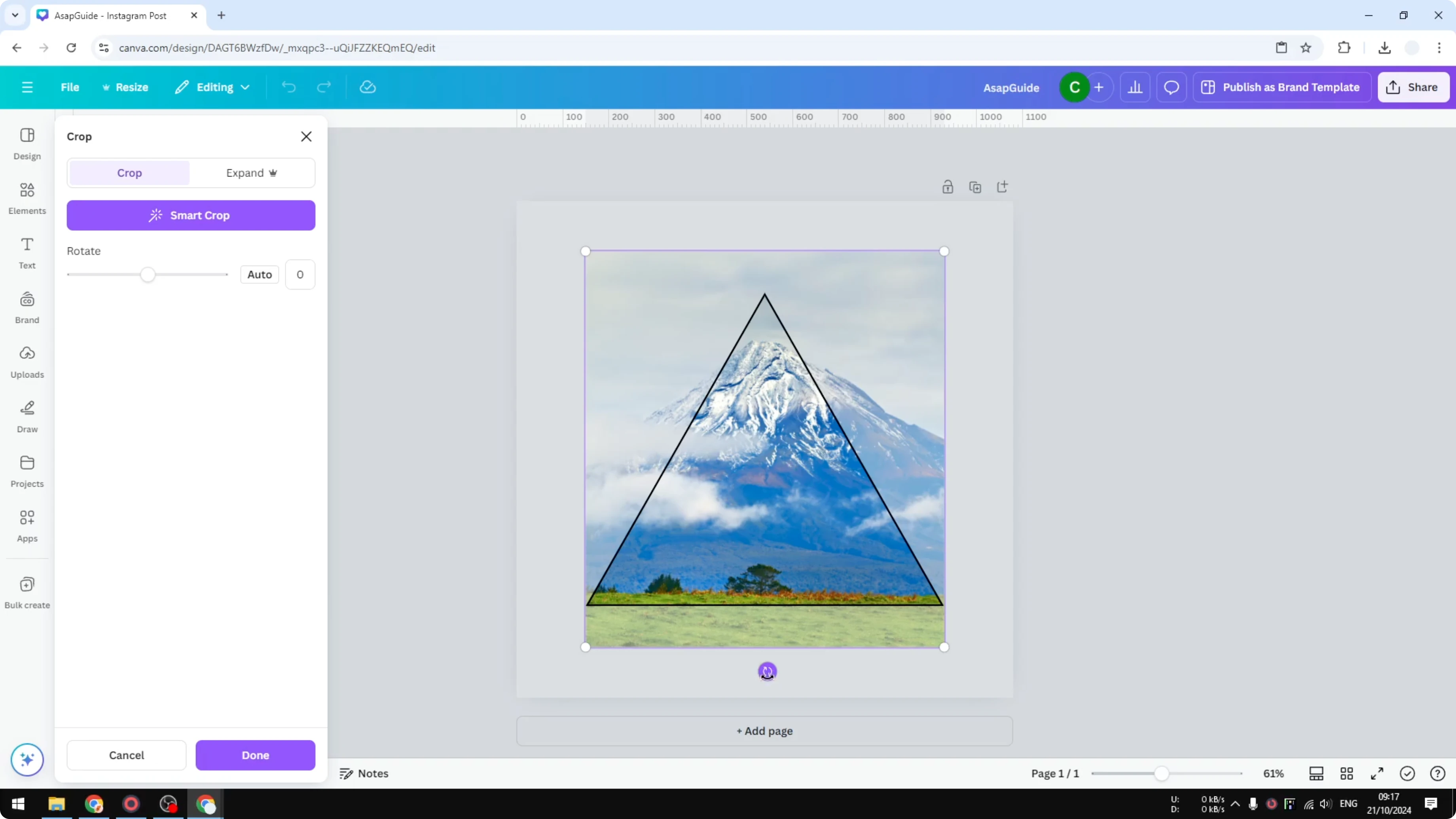The width and height of the screenshot is (1456, 819).
Task: Duplicate the current page
Action: (975, 186)
